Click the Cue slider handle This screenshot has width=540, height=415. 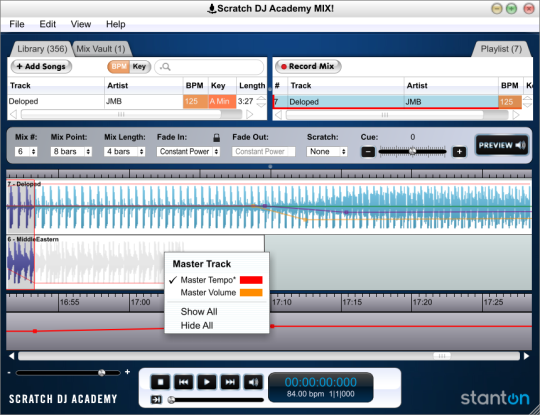click(x=412, y=151)
